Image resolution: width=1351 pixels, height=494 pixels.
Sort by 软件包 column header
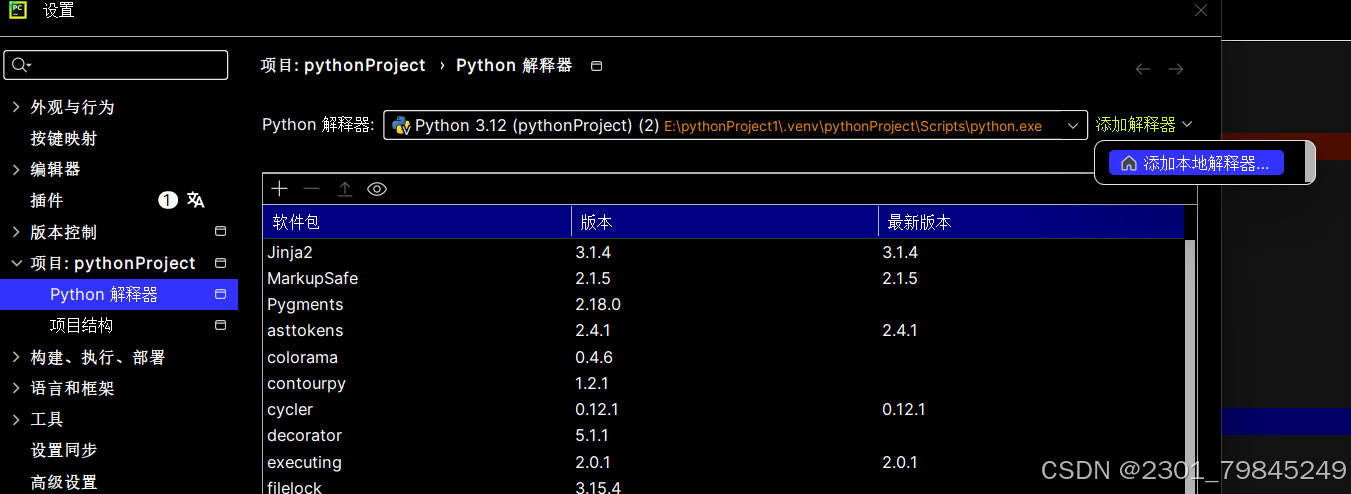[417, 222]
